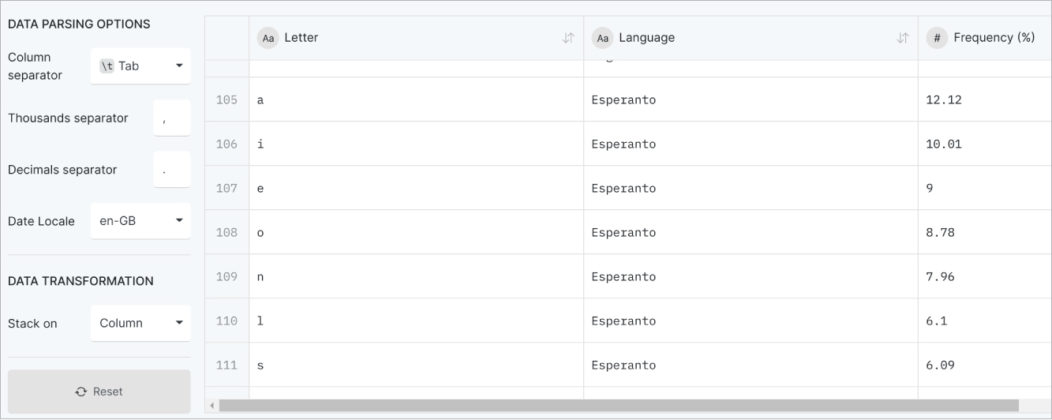Screen dimensions: 1052x420
Task: Click the cell containing letter 'i'
Action: tap(415, 144)
